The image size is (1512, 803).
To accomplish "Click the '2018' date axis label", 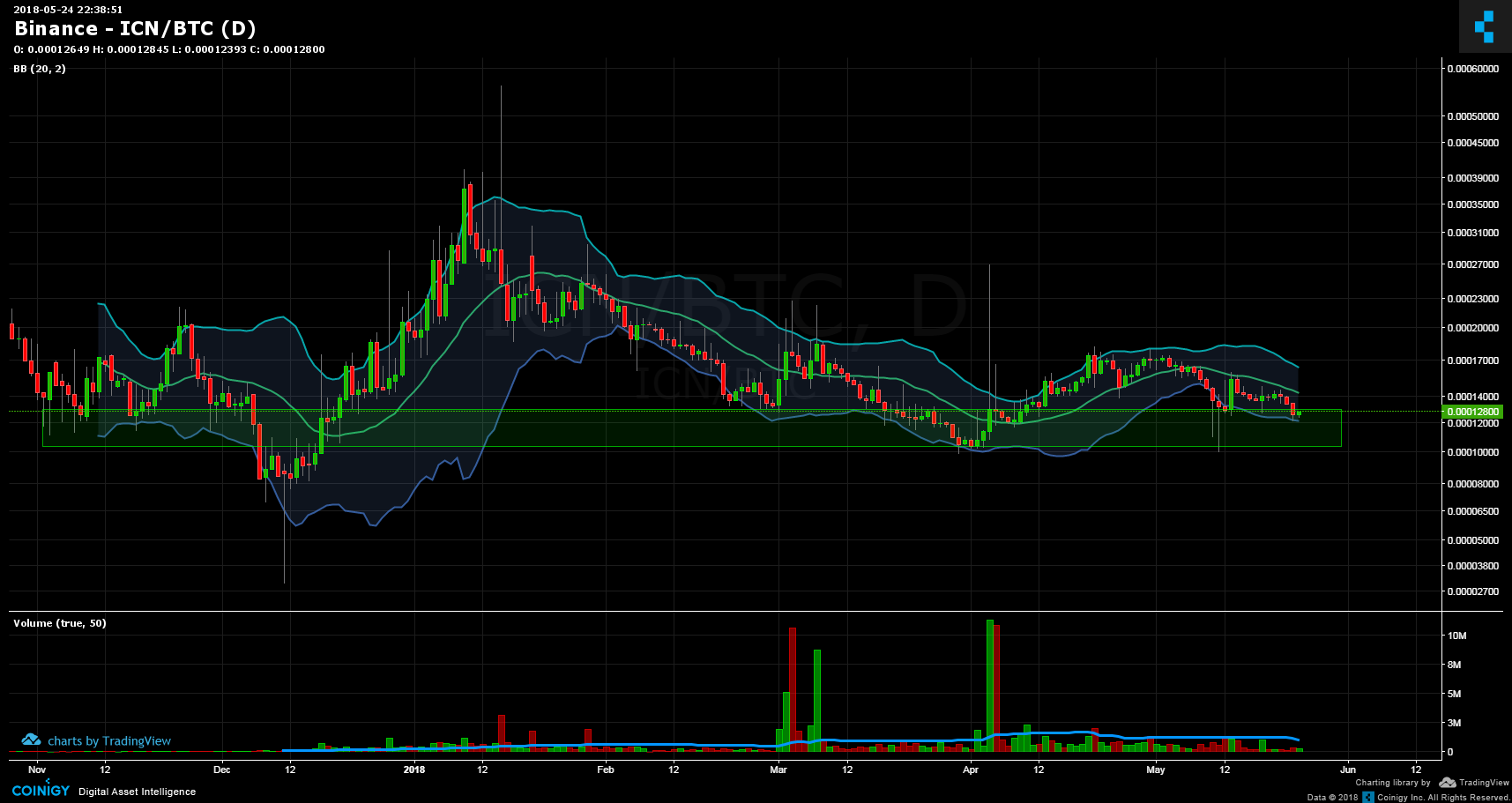I will (x=413, y=770).
